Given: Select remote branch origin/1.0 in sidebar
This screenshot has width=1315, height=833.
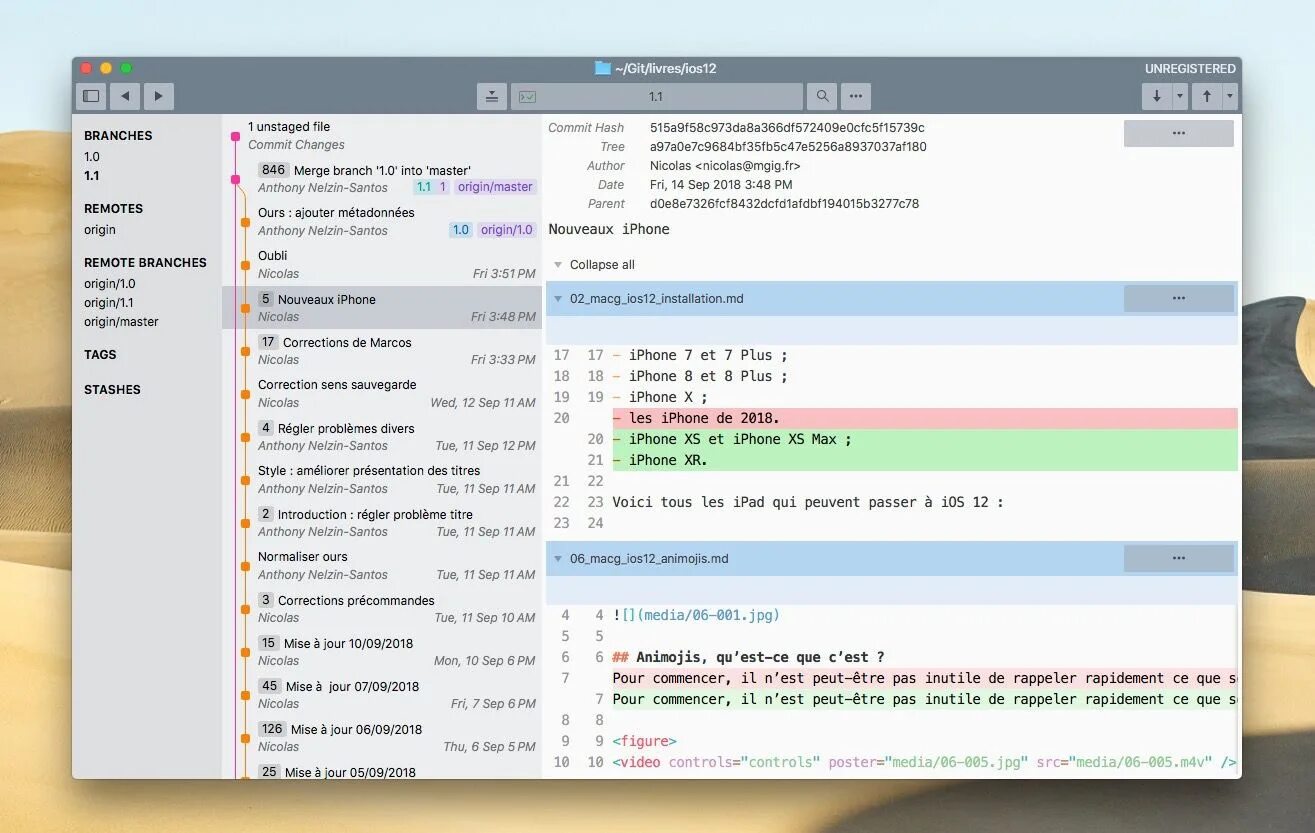Looking at the screenshot, I should 110,284.
